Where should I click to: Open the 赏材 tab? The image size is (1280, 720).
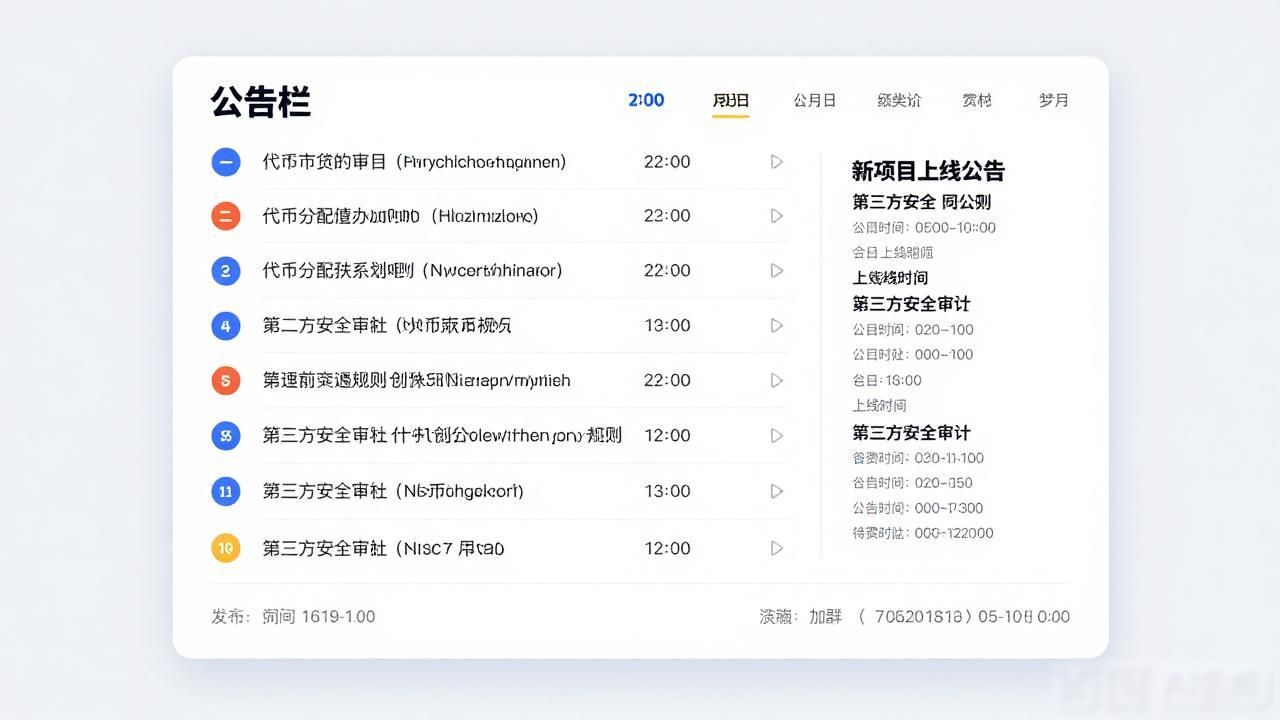pyautogui.click(x=977, y=100)
